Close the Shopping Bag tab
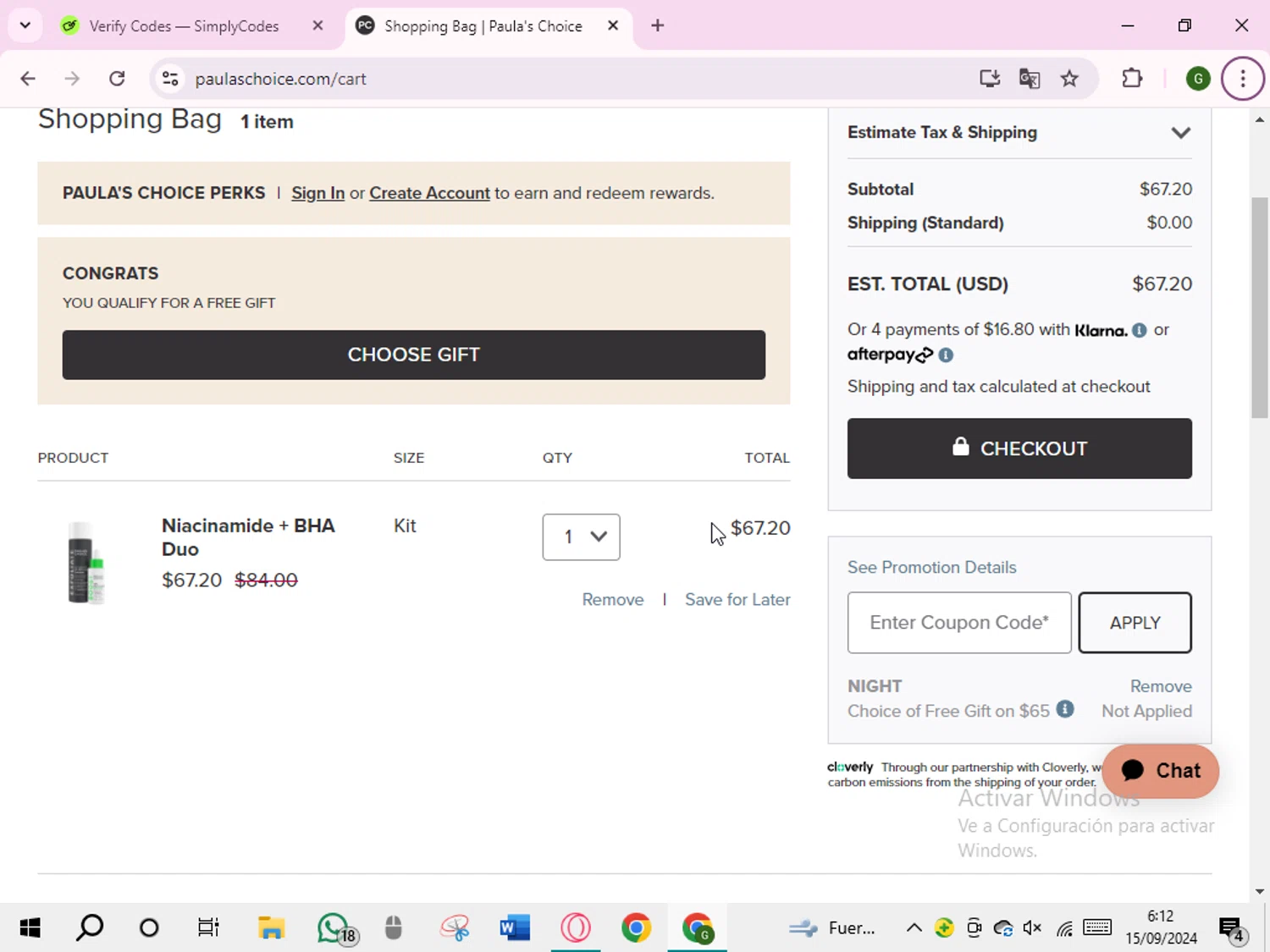The height and width of the screenshot is (952, 1270). (613, 25)
